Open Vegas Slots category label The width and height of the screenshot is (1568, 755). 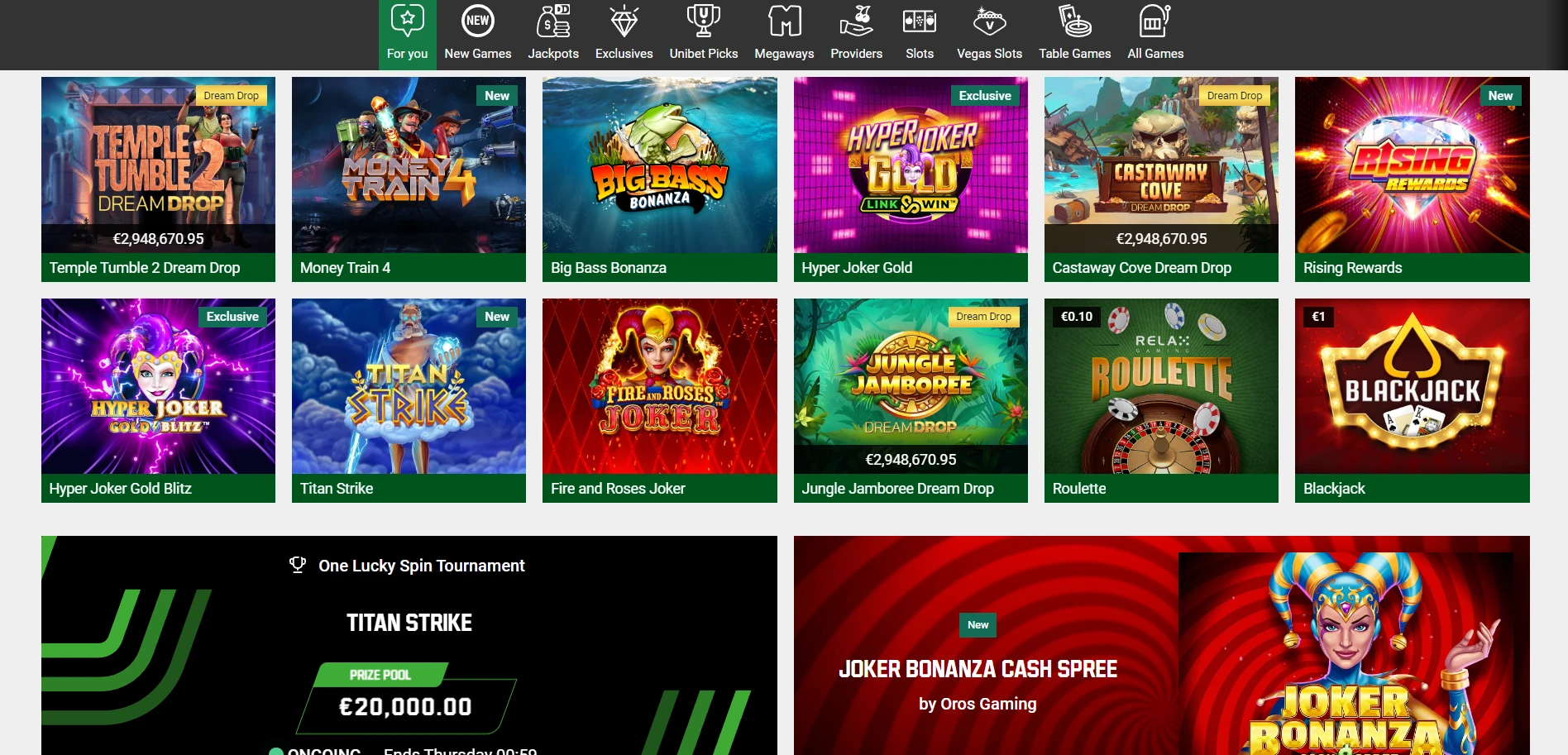[989, 54]
